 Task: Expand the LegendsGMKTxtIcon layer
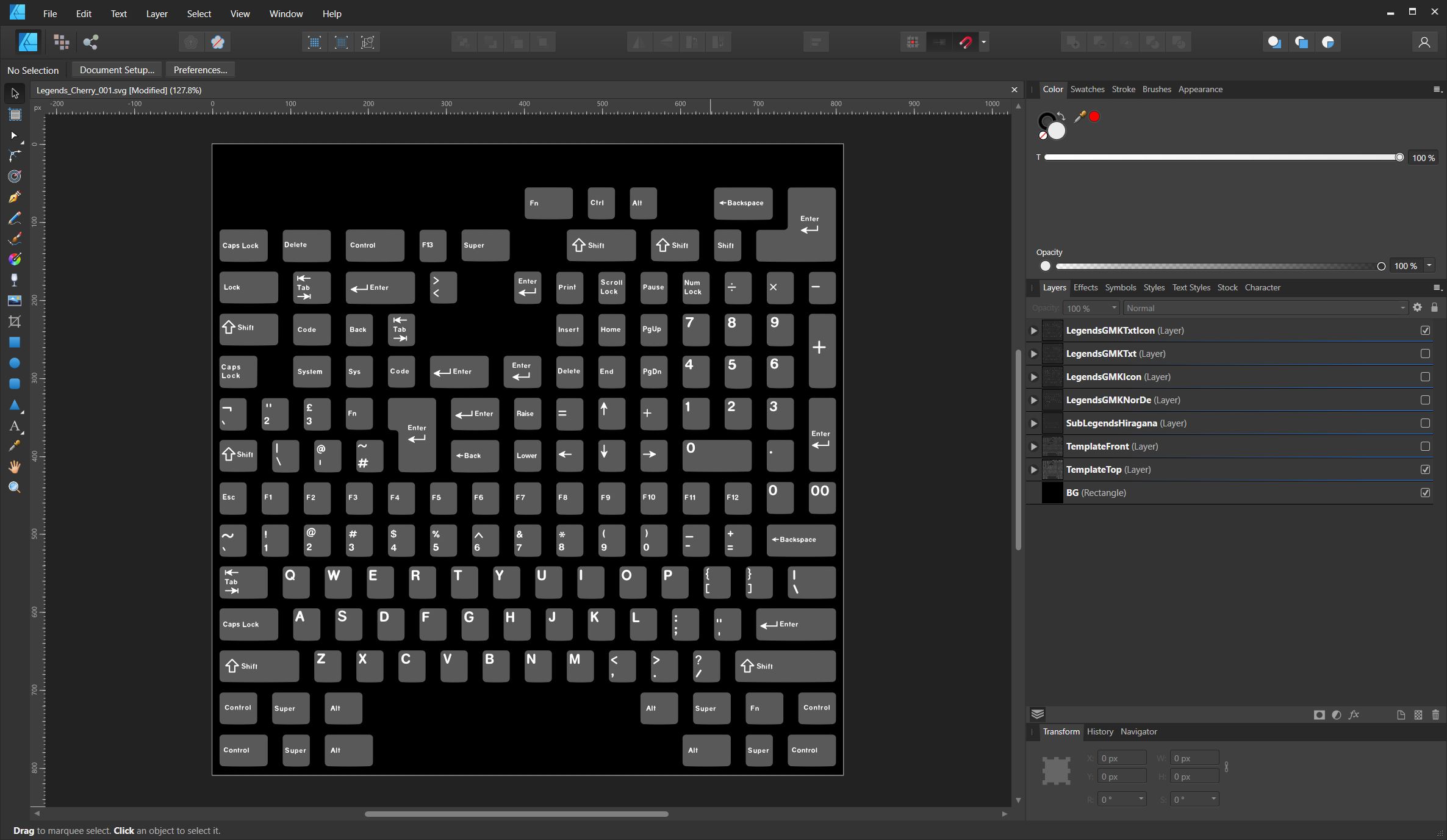point(1033,331)
